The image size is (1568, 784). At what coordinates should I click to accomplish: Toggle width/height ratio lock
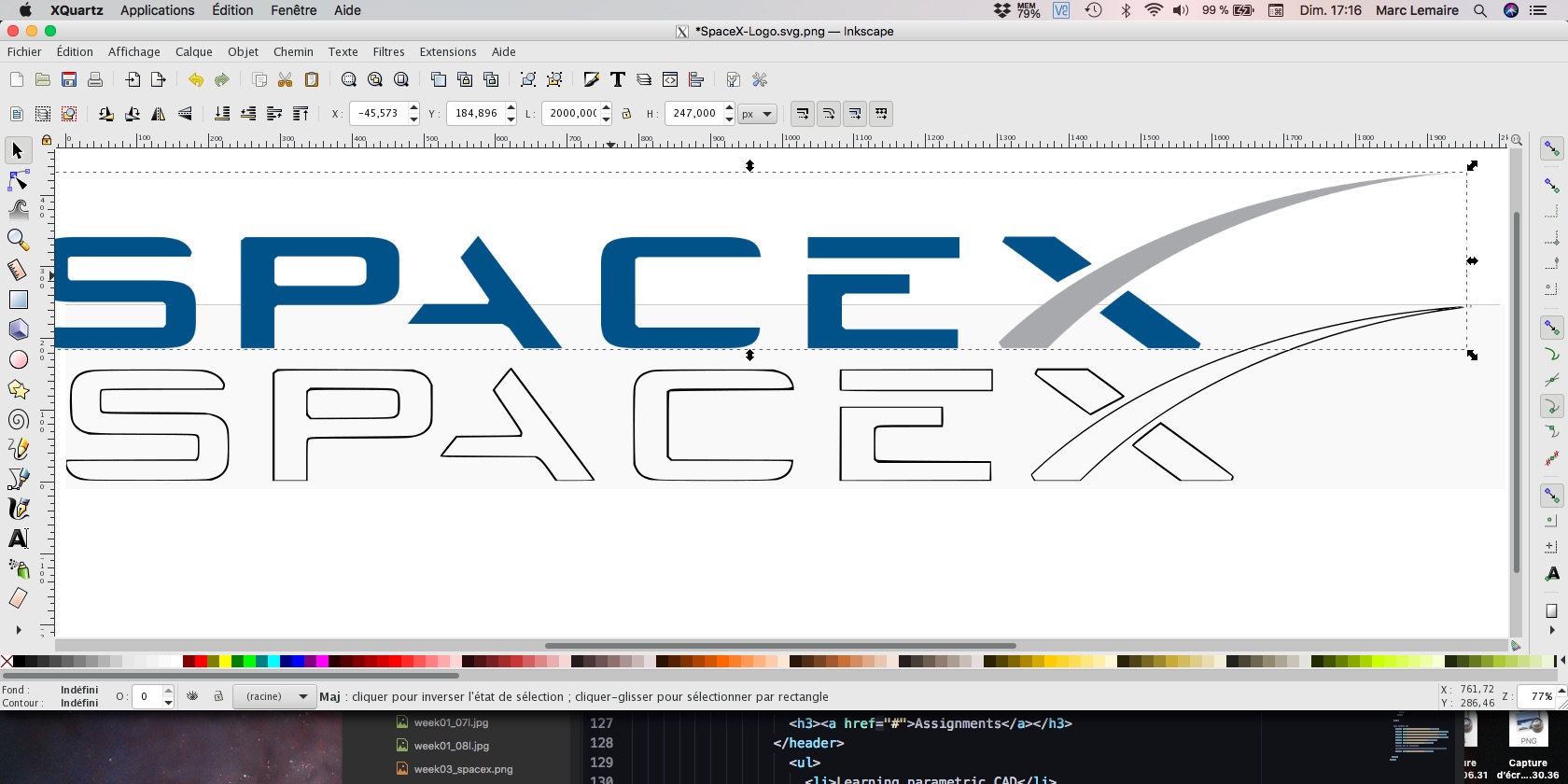click(626, 114)
